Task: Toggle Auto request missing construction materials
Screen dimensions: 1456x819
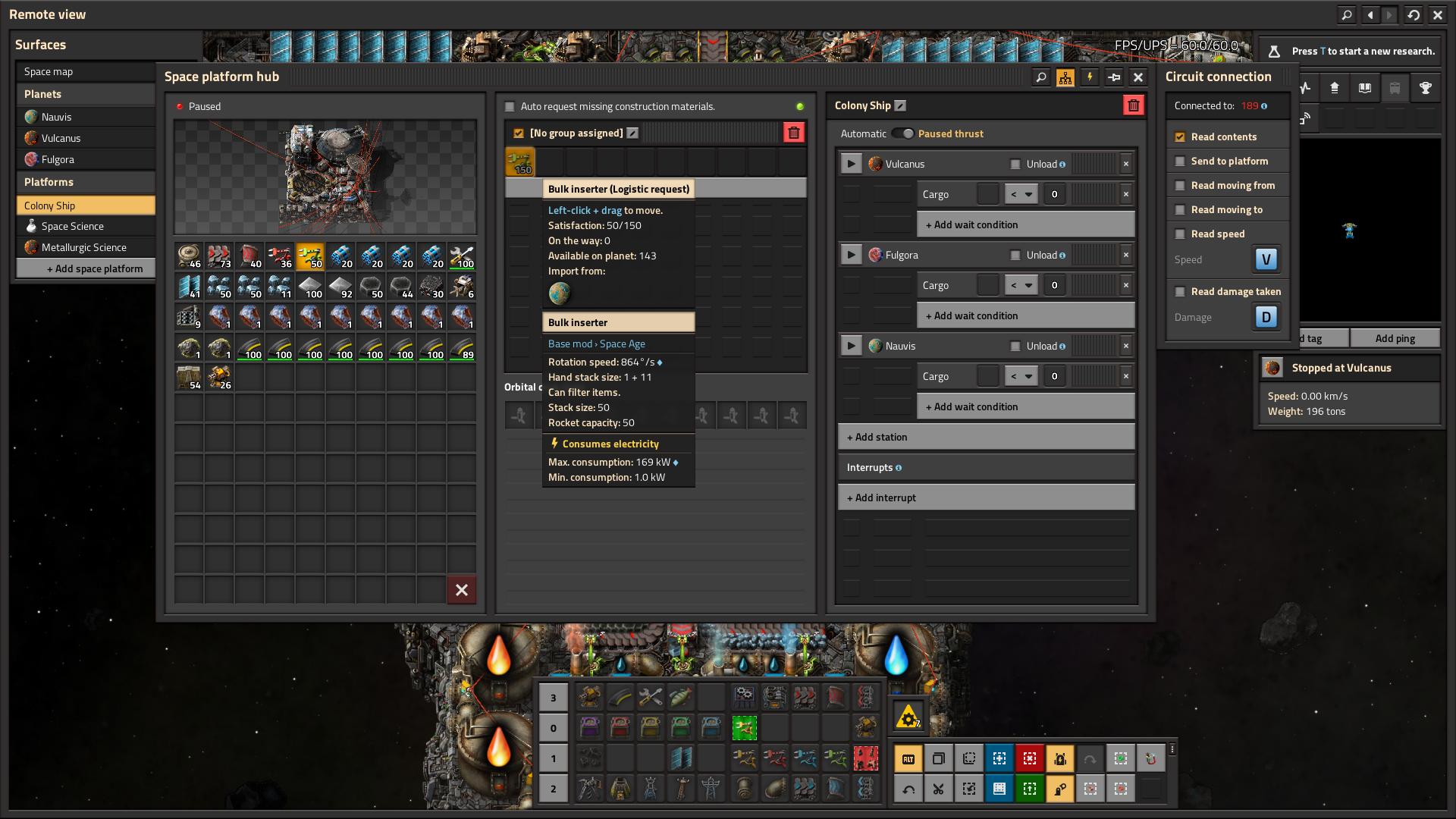Action: [x=511, y=106]
